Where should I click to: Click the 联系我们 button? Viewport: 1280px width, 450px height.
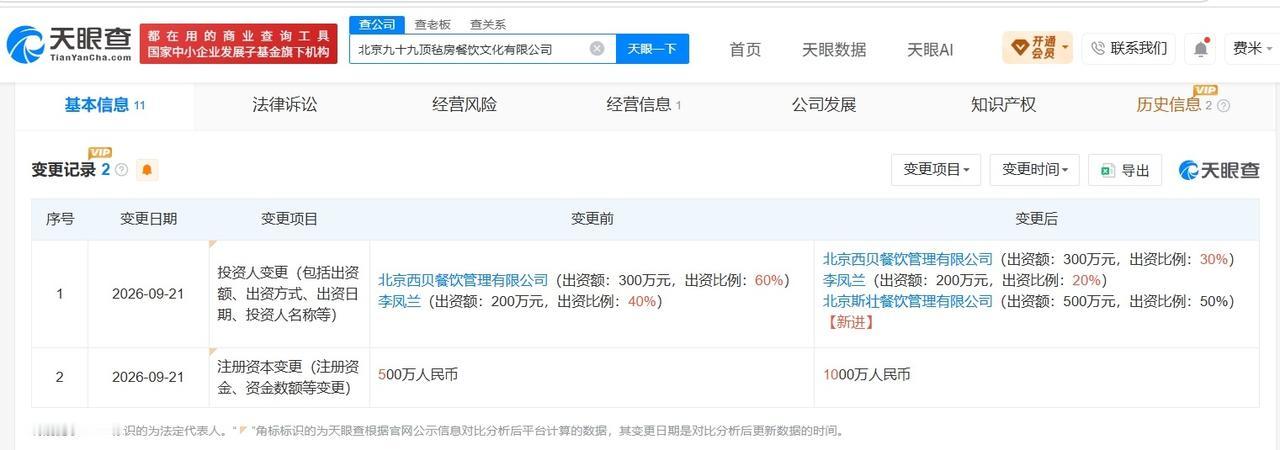pyautogui.click(x=1128, y=48)
